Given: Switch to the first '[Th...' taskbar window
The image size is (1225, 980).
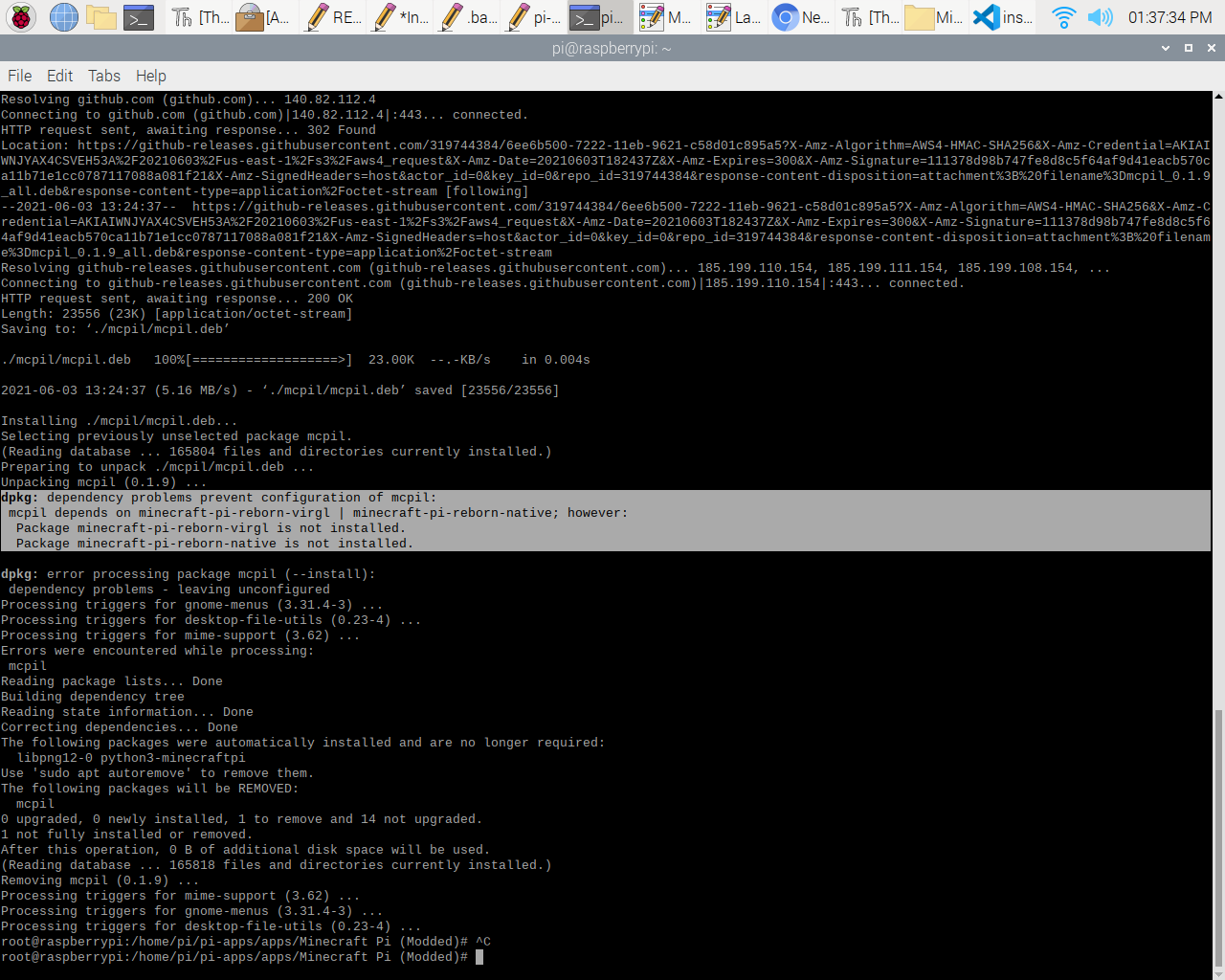Looking at the screenshot, I should coord(199,17).
